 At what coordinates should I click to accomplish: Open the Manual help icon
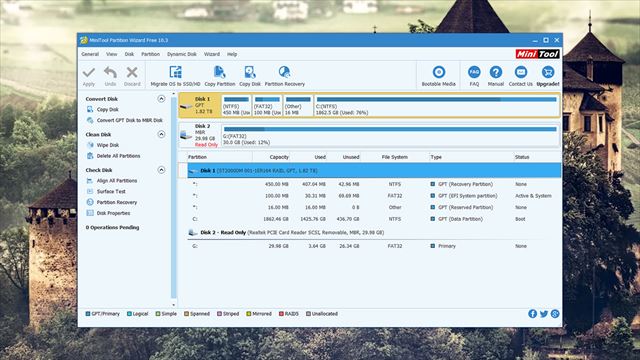coord(496,72)
